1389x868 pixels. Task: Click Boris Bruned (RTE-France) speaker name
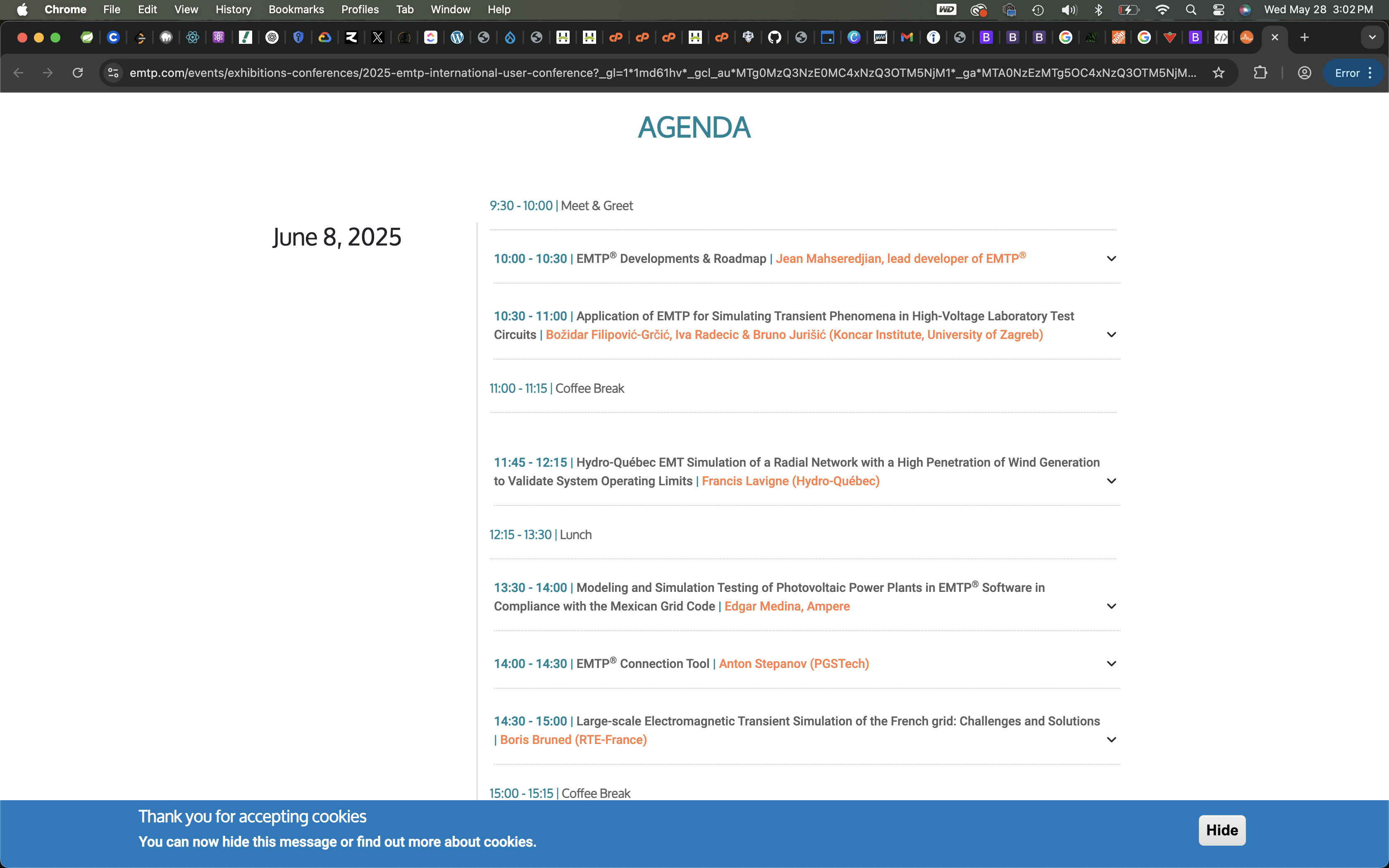pyautogui.click(x=573, y=739)
